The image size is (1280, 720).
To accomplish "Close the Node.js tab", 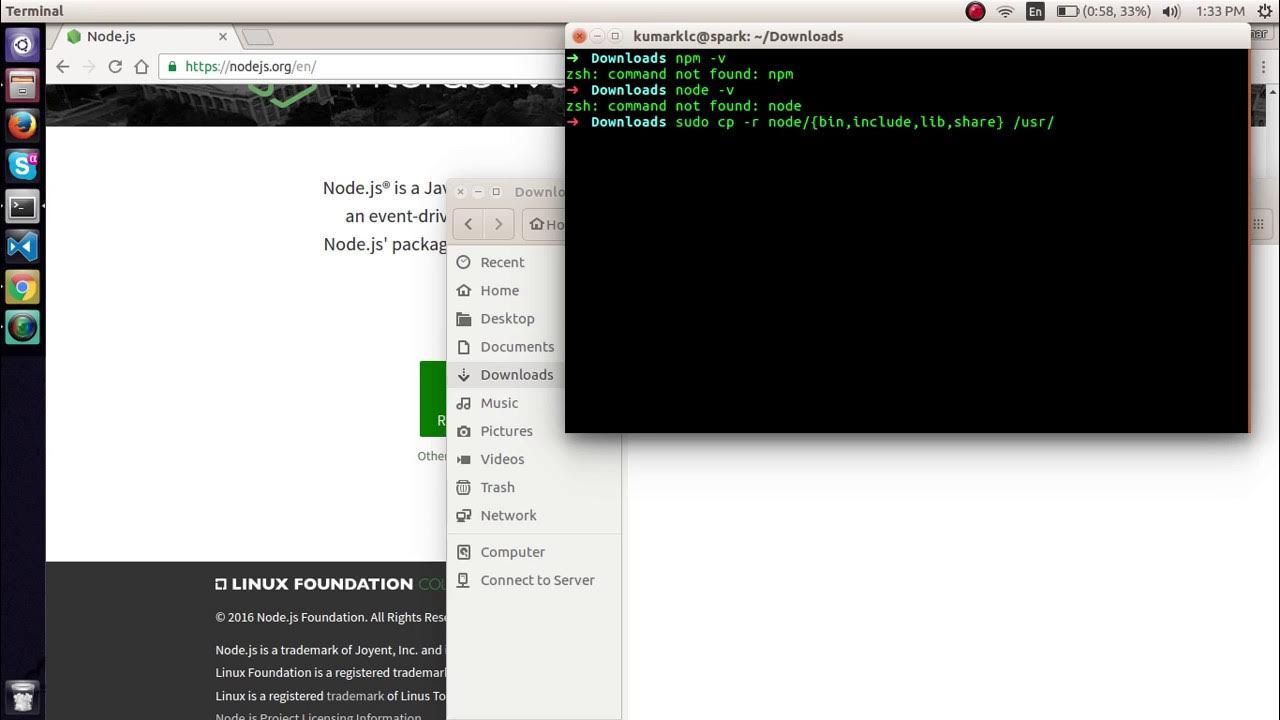I will (x=223, y=36).
